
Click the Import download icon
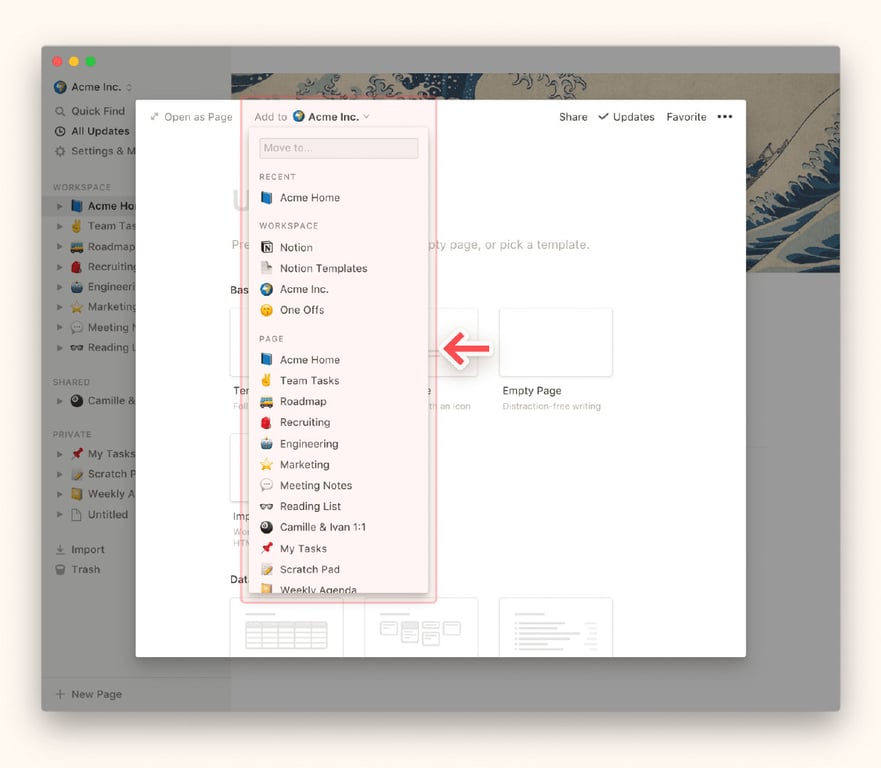tap(60, 549)
